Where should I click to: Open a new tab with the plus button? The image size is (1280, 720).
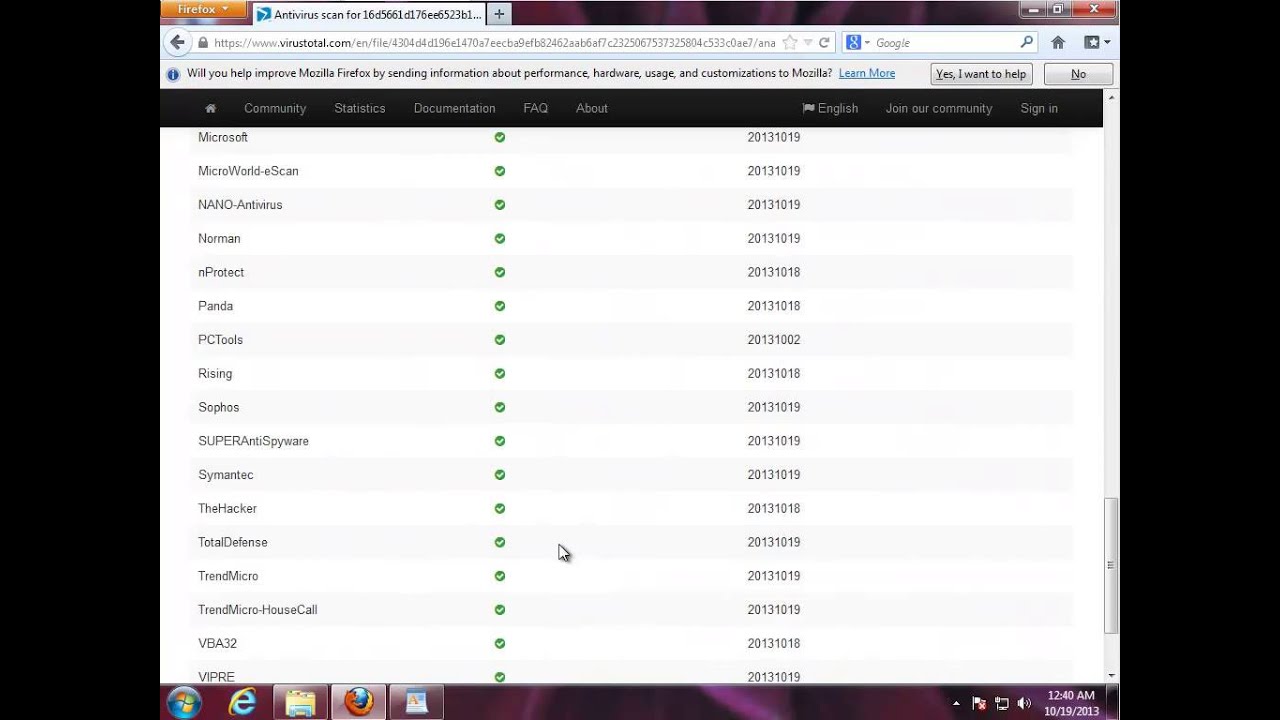499,14
